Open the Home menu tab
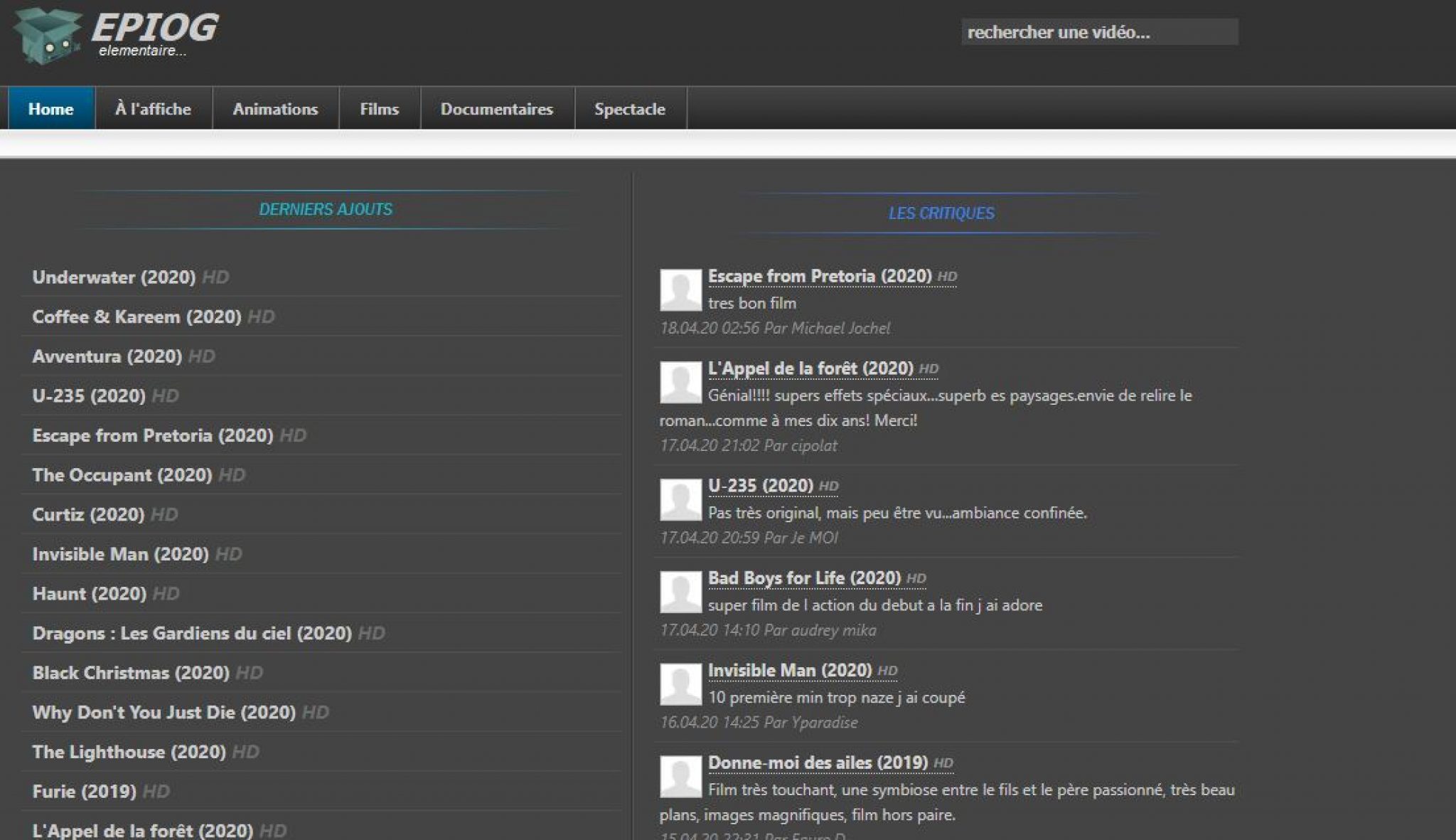This screenshot has width=1456, height=840. pos(51,109)
